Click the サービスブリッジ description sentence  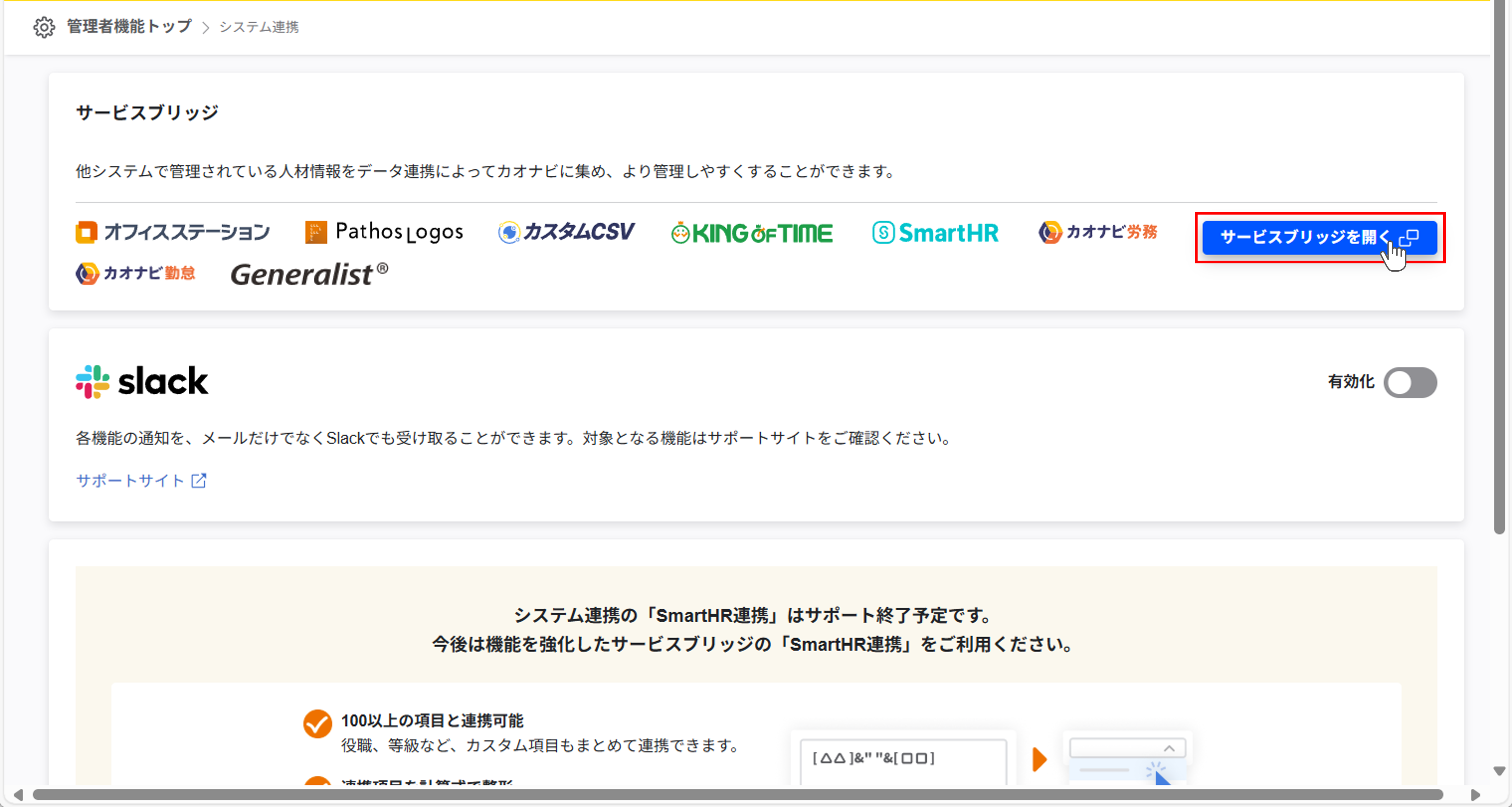coord(486,172)
